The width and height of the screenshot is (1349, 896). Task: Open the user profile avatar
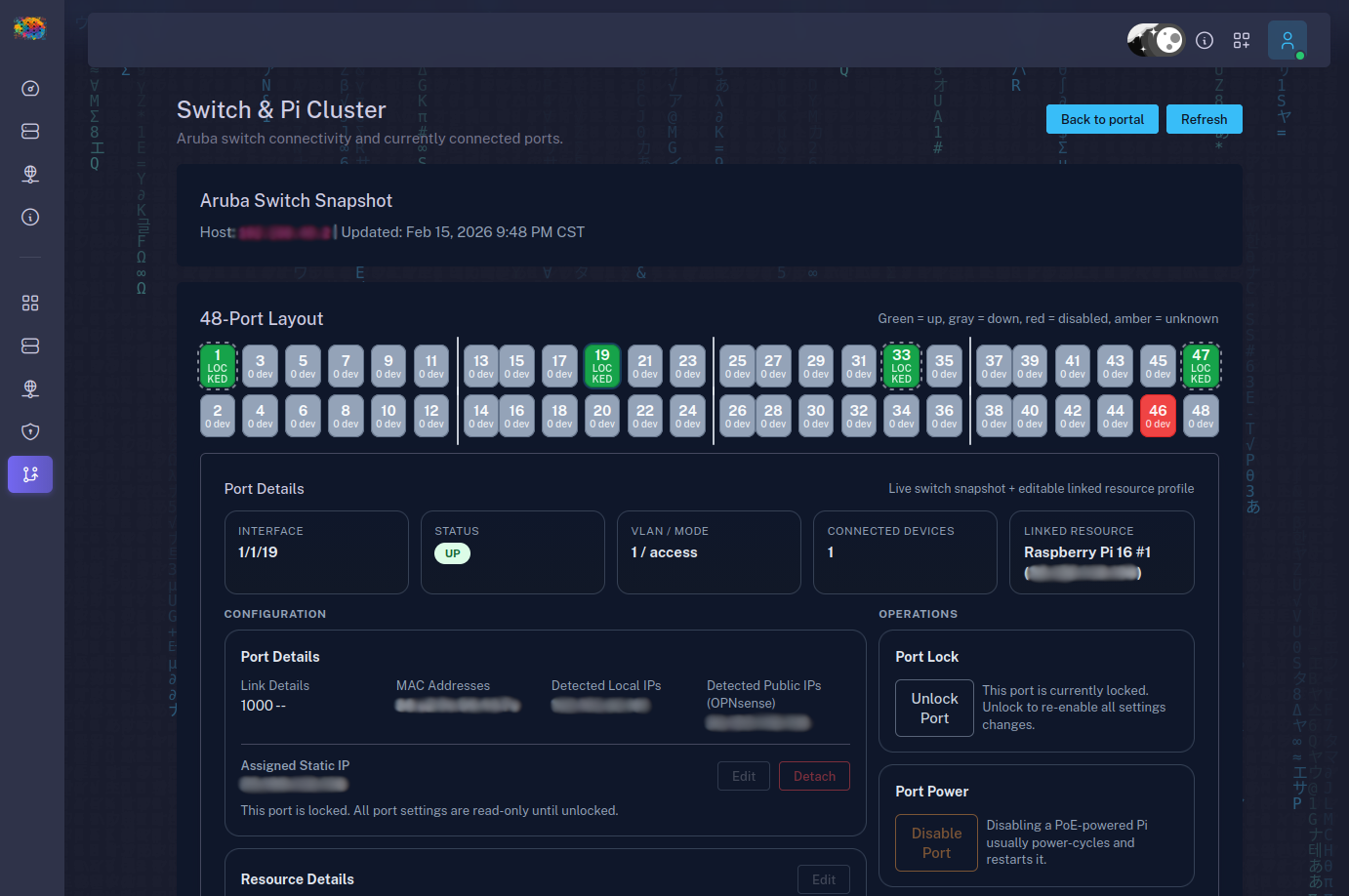pyautogui.click(x=1287, y=40)
